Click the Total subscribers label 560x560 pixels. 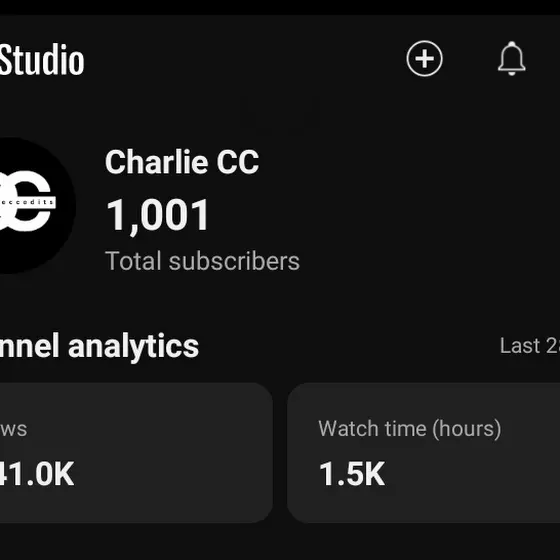(202, 261)
